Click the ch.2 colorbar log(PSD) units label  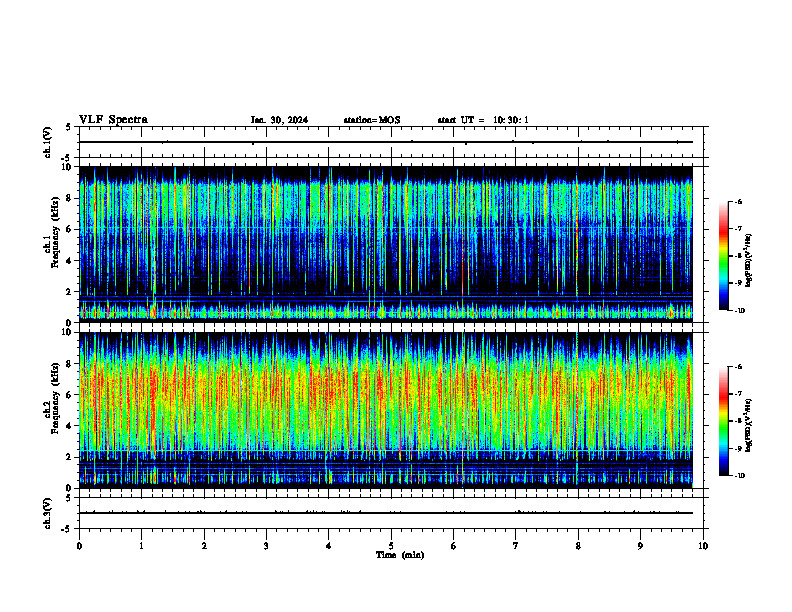coord(748,425)
